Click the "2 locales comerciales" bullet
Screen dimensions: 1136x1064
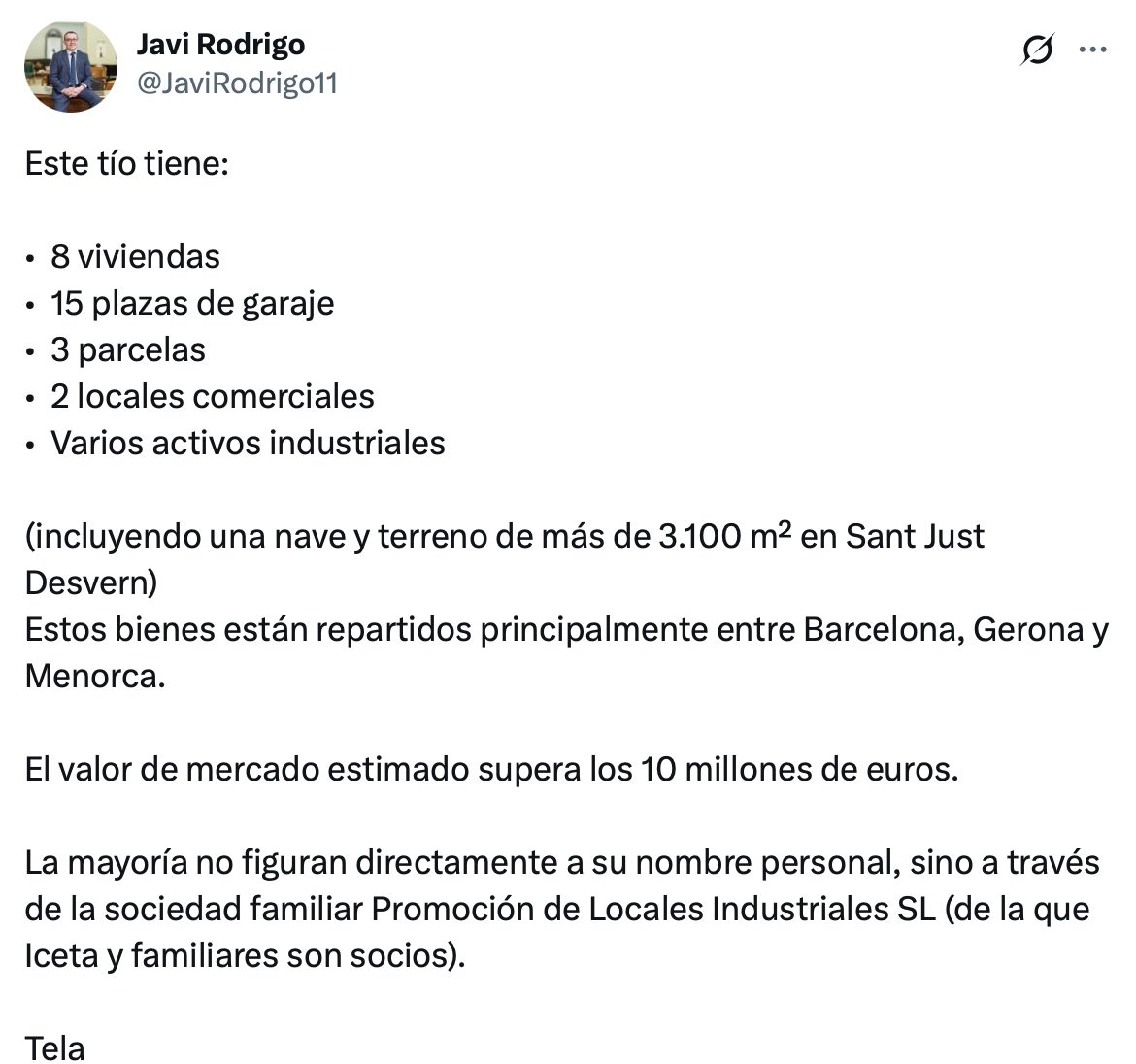213,396
